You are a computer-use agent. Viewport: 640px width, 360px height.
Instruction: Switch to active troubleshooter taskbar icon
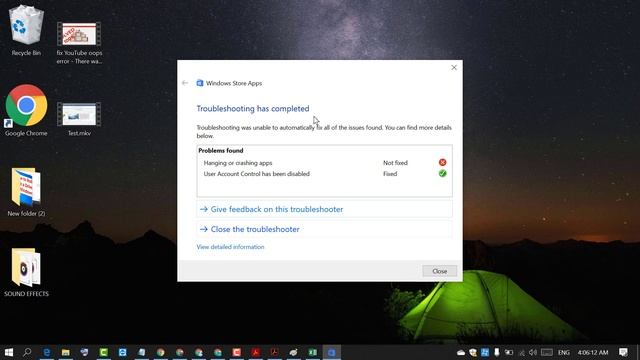[x=332, y=352]
